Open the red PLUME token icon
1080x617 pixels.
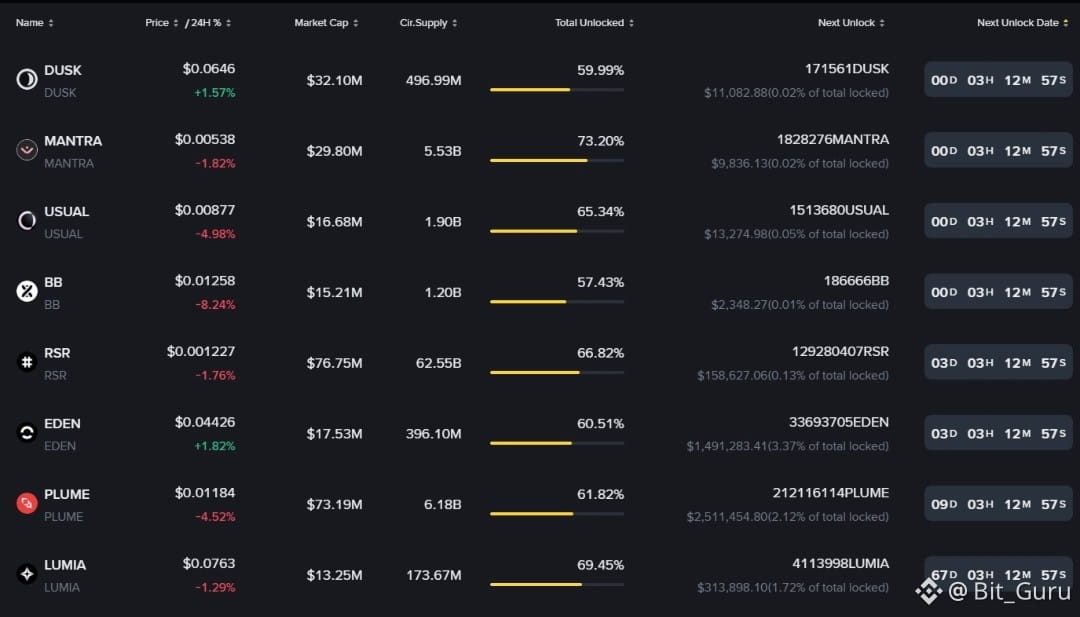[27, 503]
